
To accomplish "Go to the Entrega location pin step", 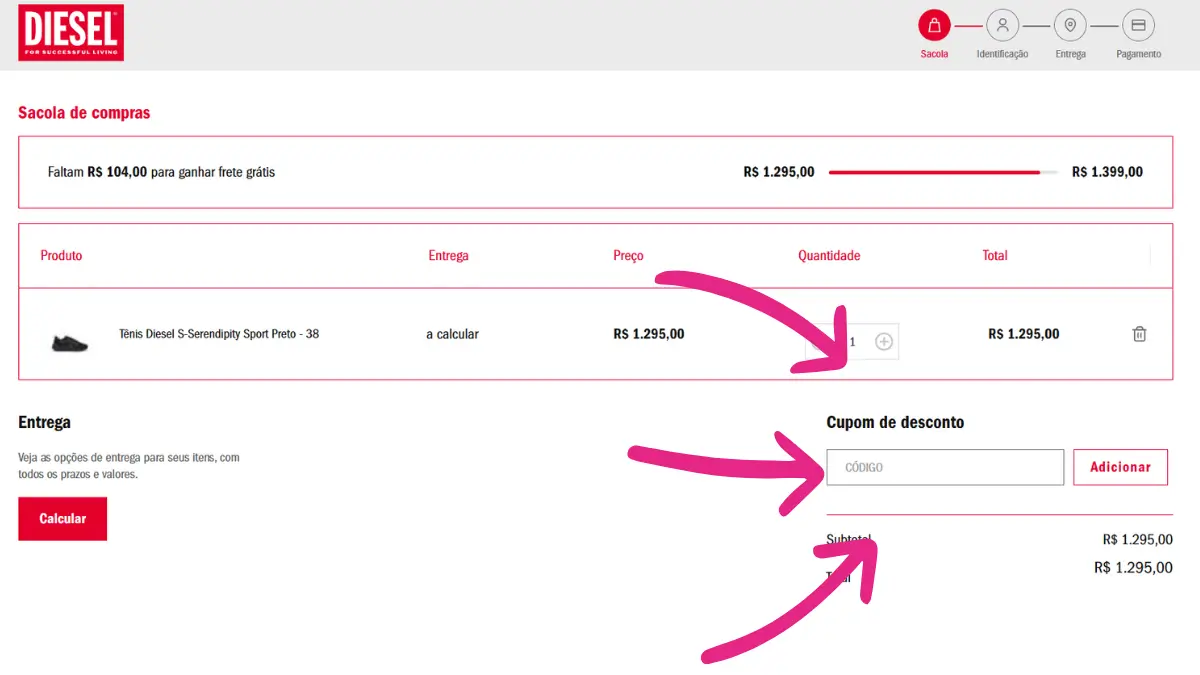I will click(1070, 25).
